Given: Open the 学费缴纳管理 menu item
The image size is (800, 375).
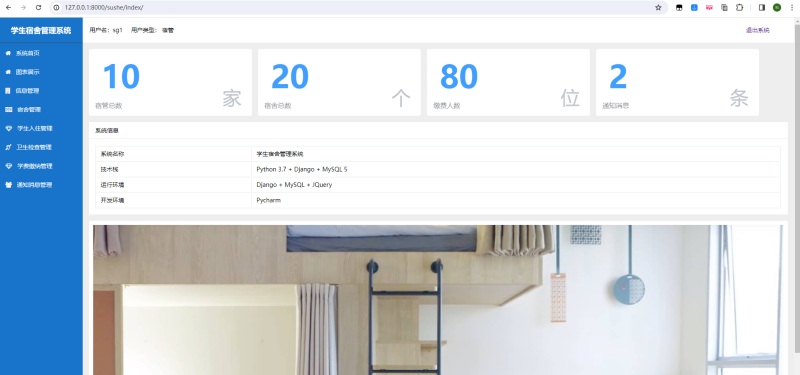Looking at the screenshot, I should click(35, 166).
